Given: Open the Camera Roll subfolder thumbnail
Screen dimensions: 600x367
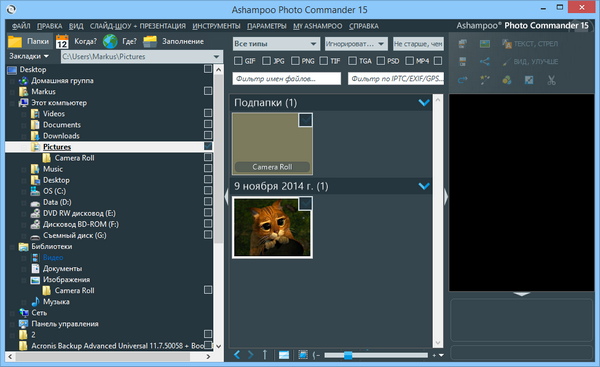Looking at the screenshot, I should 272,144.
